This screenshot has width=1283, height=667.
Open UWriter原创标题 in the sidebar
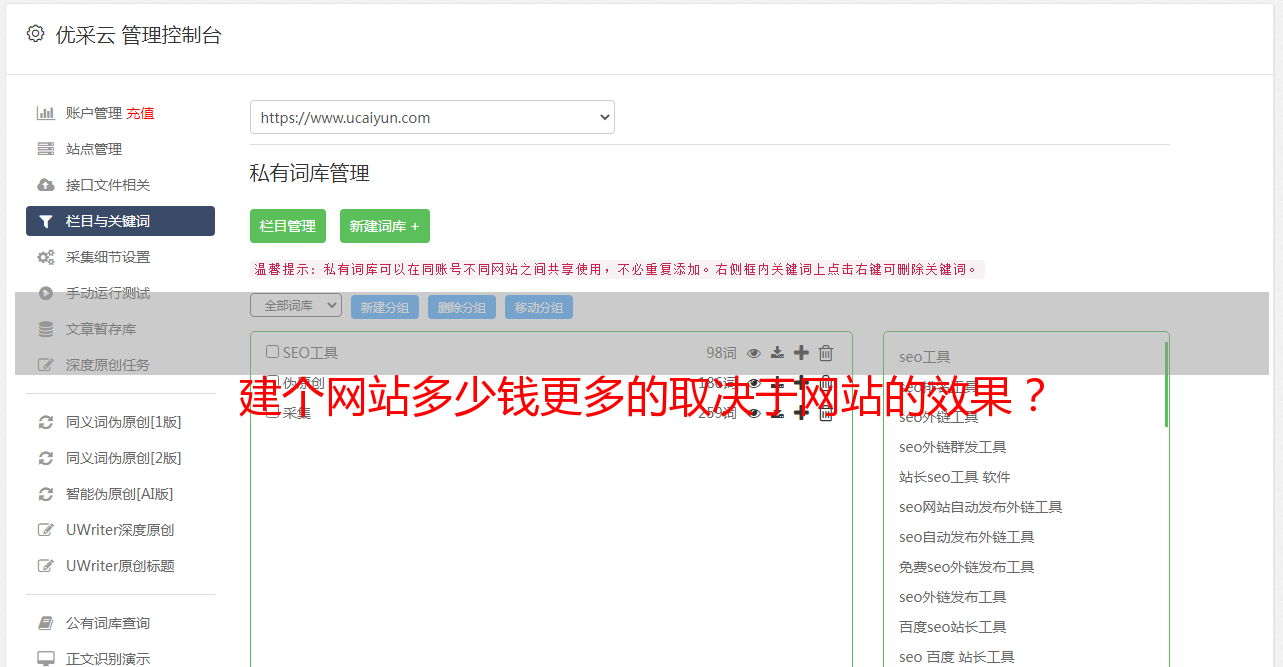pos(120,566)
